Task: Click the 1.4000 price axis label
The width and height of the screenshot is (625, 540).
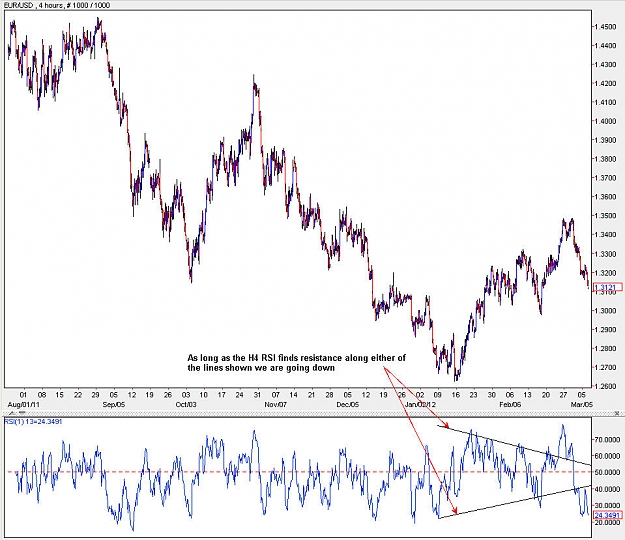Action: tap(605, 122)
